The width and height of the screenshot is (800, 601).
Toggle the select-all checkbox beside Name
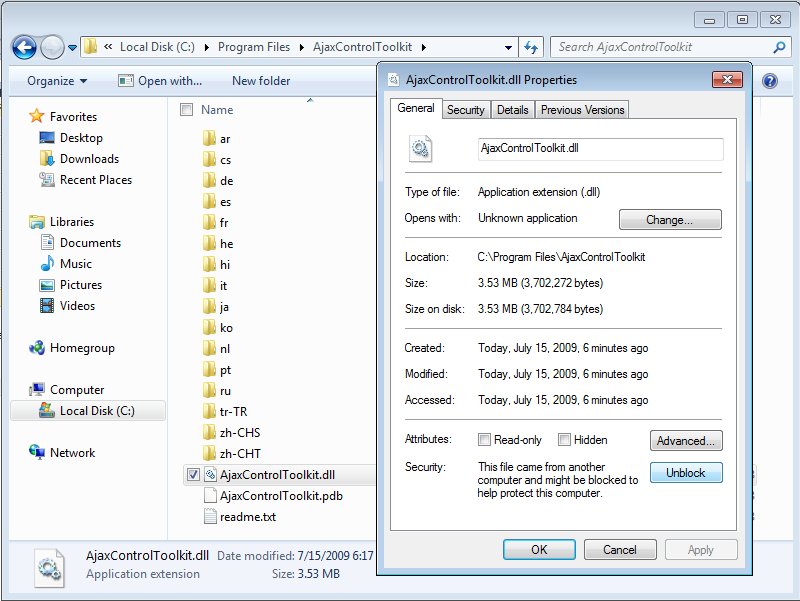point(186,110)
